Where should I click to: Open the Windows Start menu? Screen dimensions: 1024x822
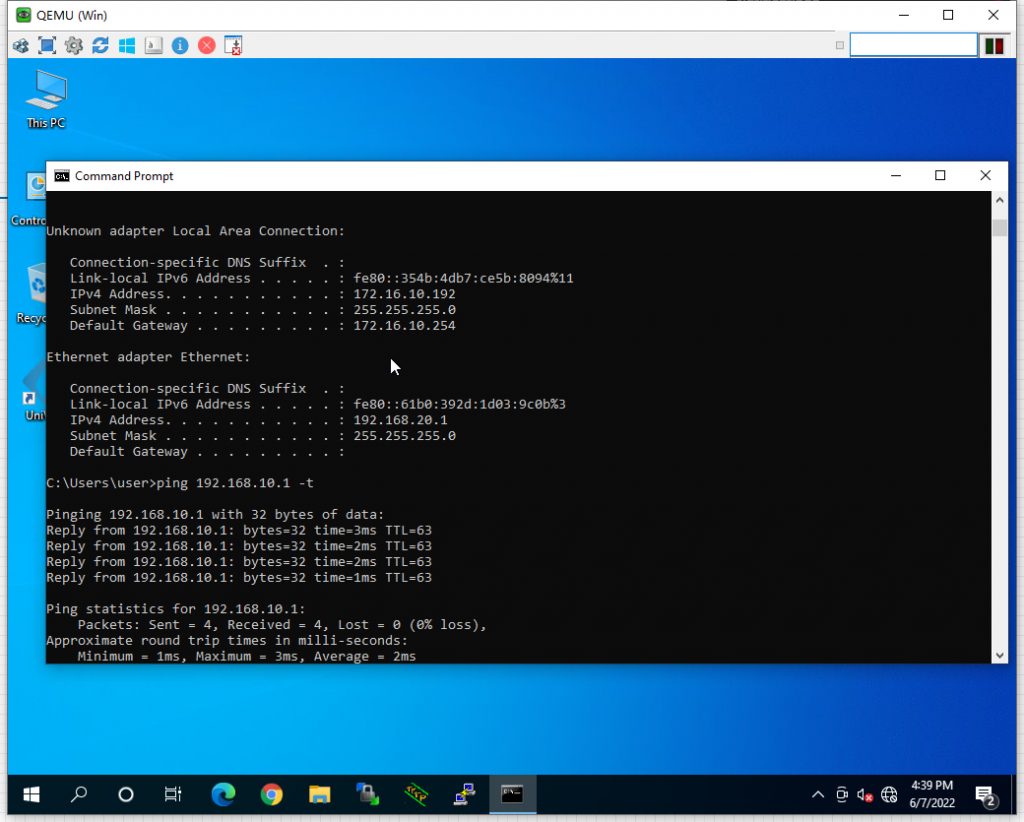pos(31,795)
